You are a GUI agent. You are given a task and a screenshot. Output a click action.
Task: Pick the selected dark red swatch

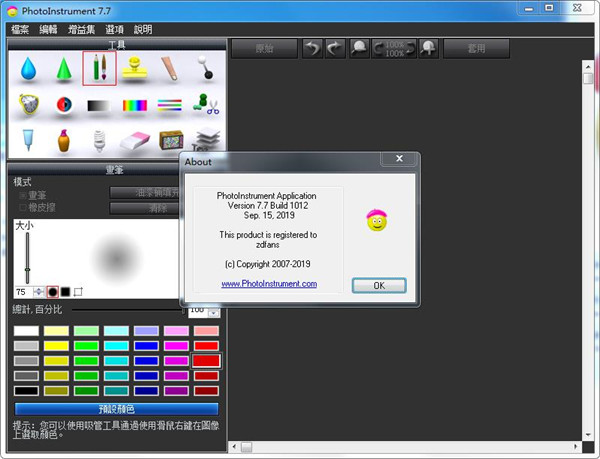coord(206,361)
